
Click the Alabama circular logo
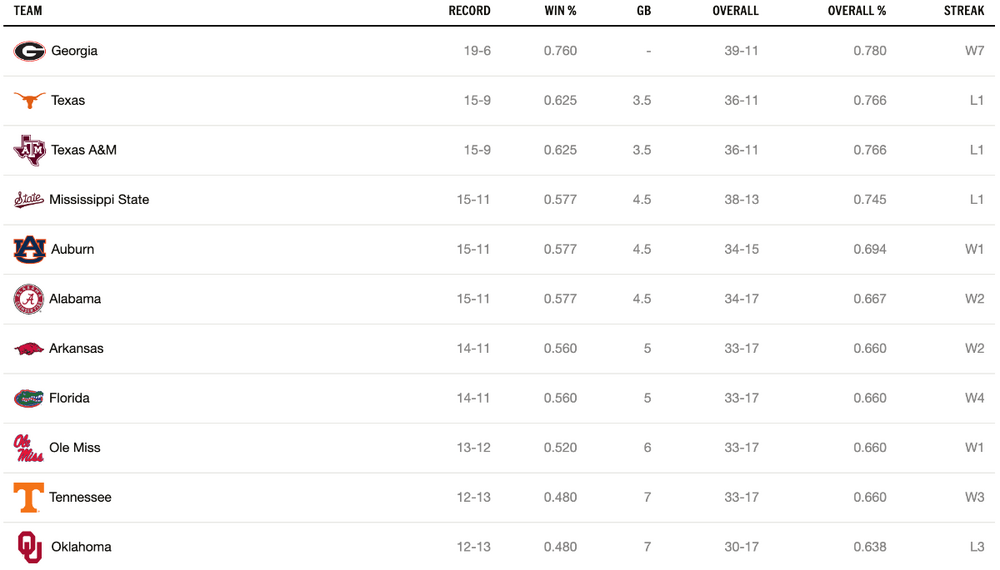pyautogui.click(x=29, y=299)
